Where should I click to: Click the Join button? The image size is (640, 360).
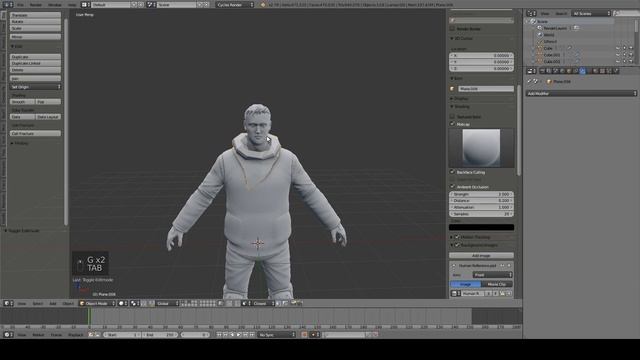click(x=36, y=78)
